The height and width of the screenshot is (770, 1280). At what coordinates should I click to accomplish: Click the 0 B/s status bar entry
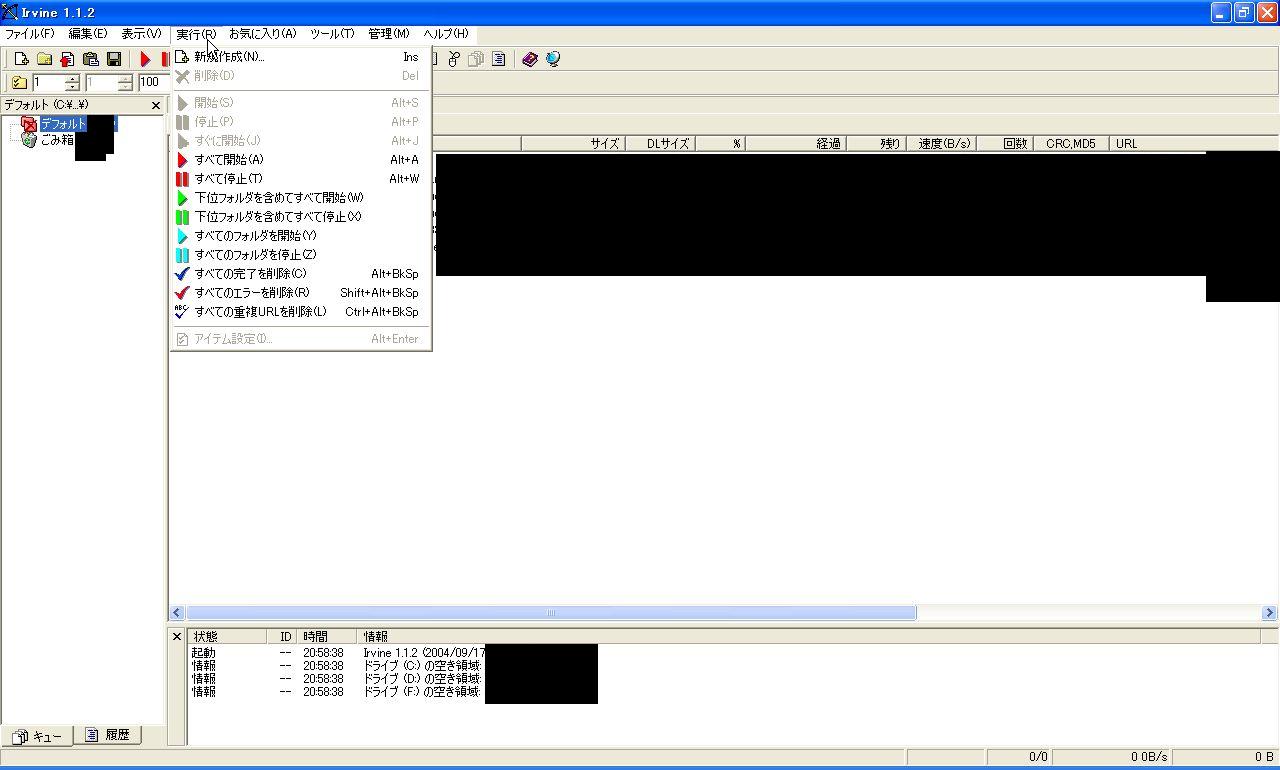pyautogui.click(x=1112, y=757)
